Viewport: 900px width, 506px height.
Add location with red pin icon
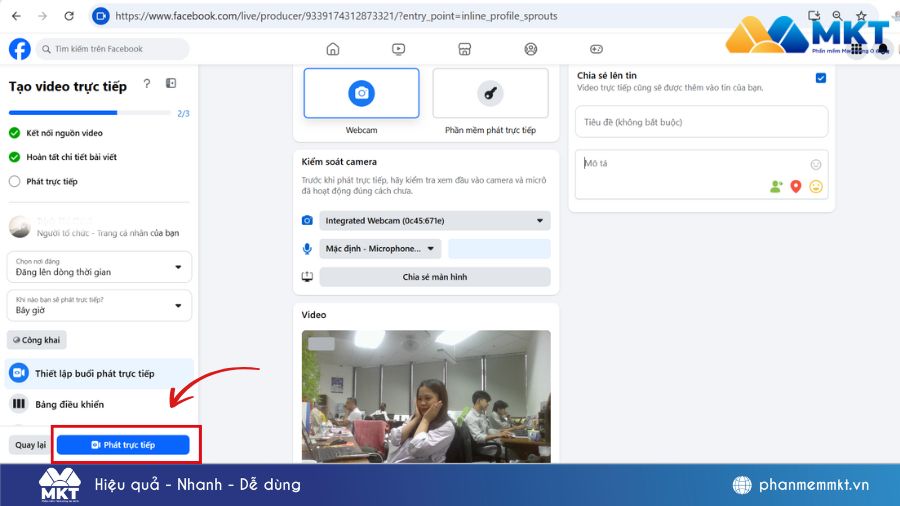coord(796,186)
